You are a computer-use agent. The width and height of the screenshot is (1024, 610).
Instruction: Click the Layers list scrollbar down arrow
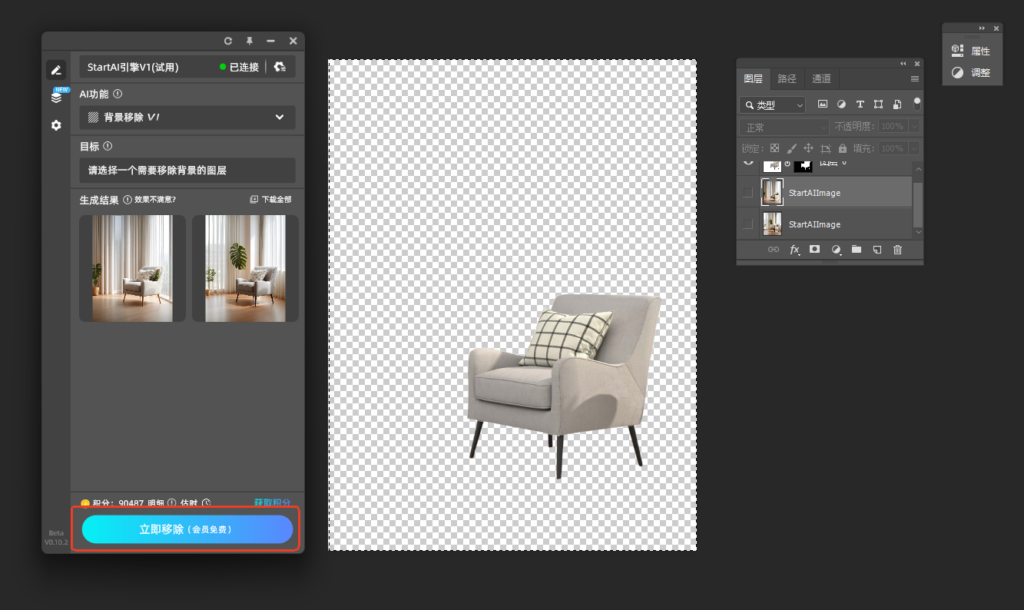(x=918, y=232)
